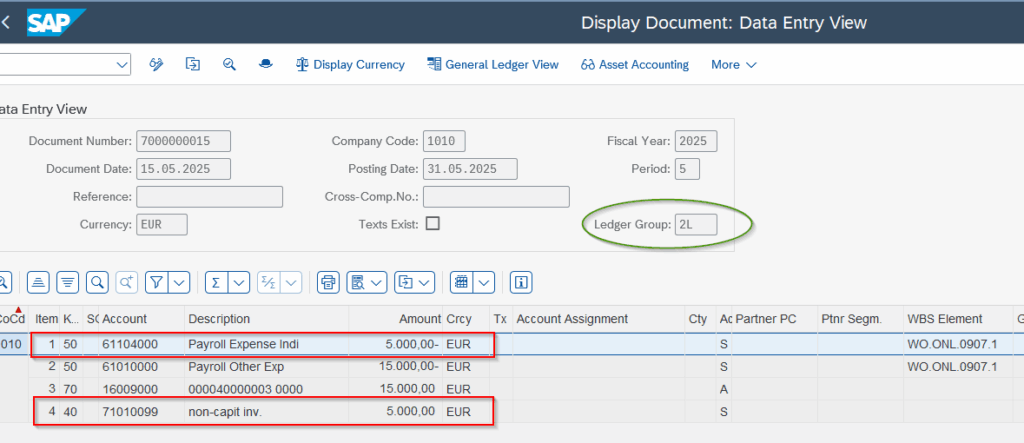The width and height of the screenshot is (1024, 443).
Task: Click the Sigma total icon
Action: pyautogui.click(x=215, y=282)
